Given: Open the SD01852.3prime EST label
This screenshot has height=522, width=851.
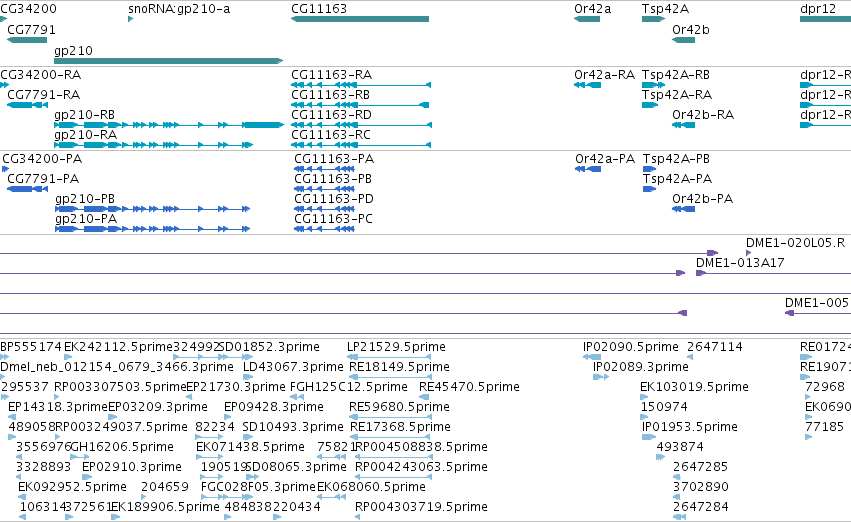Looking at the screenshot, I should [x=269, y=347].
